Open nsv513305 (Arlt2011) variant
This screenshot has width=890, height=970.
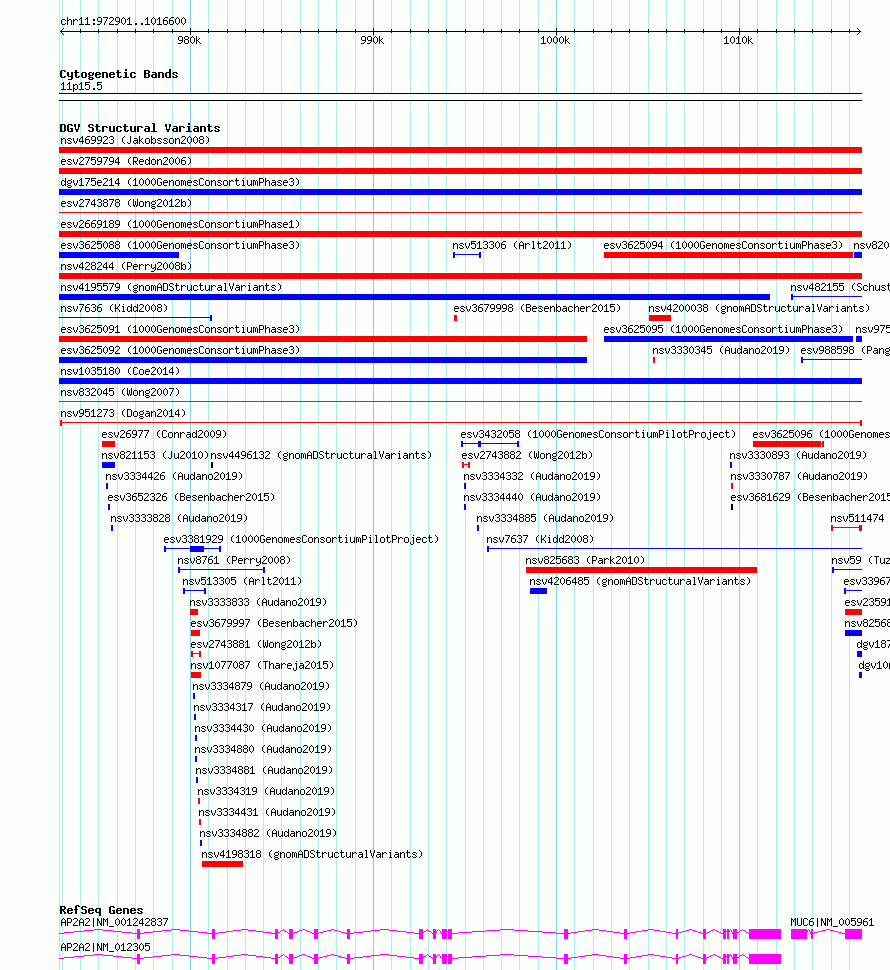click(242, 582)
